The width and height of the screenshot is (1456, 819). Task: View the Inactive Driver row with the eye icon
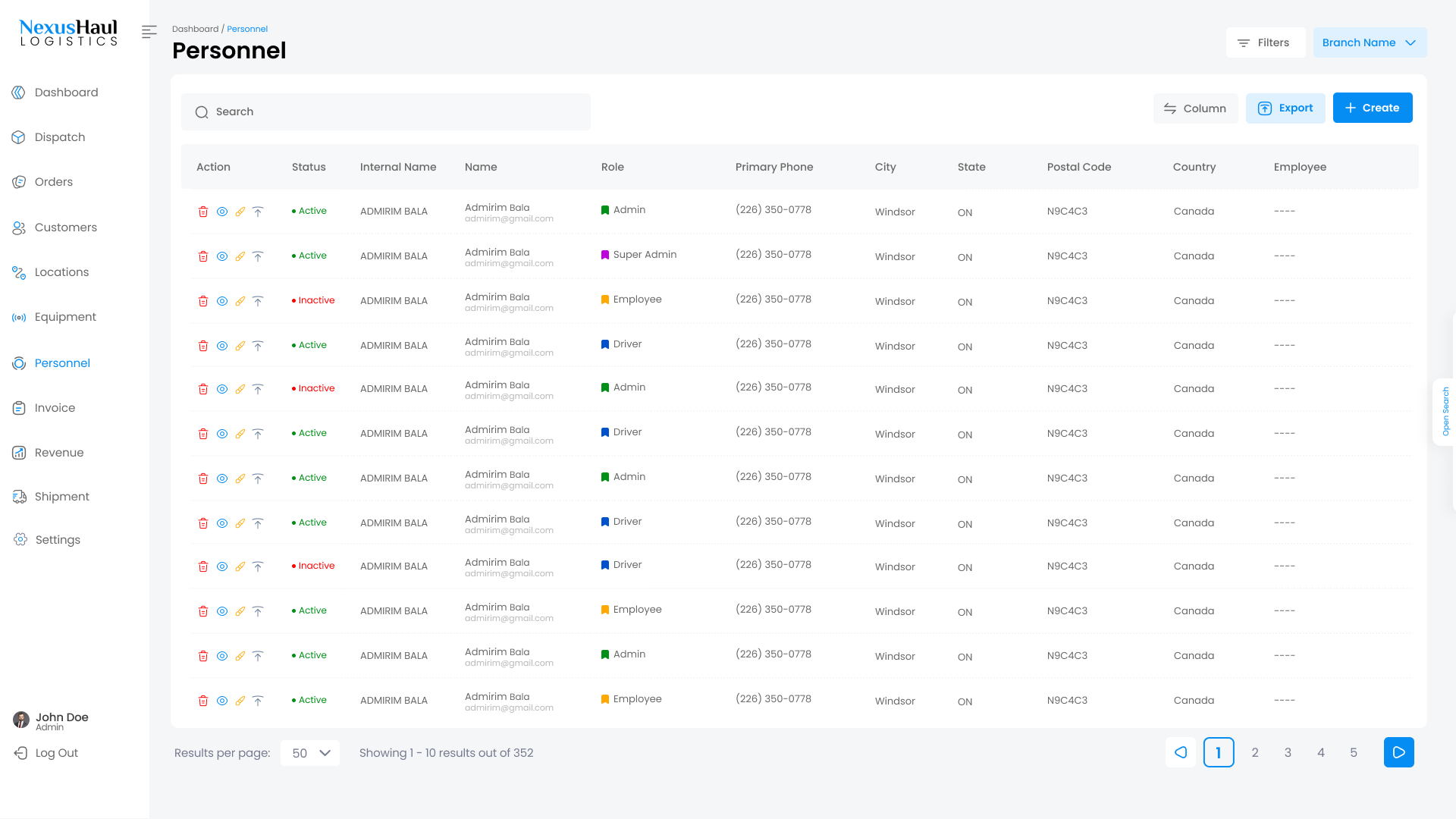coord(222,566)
